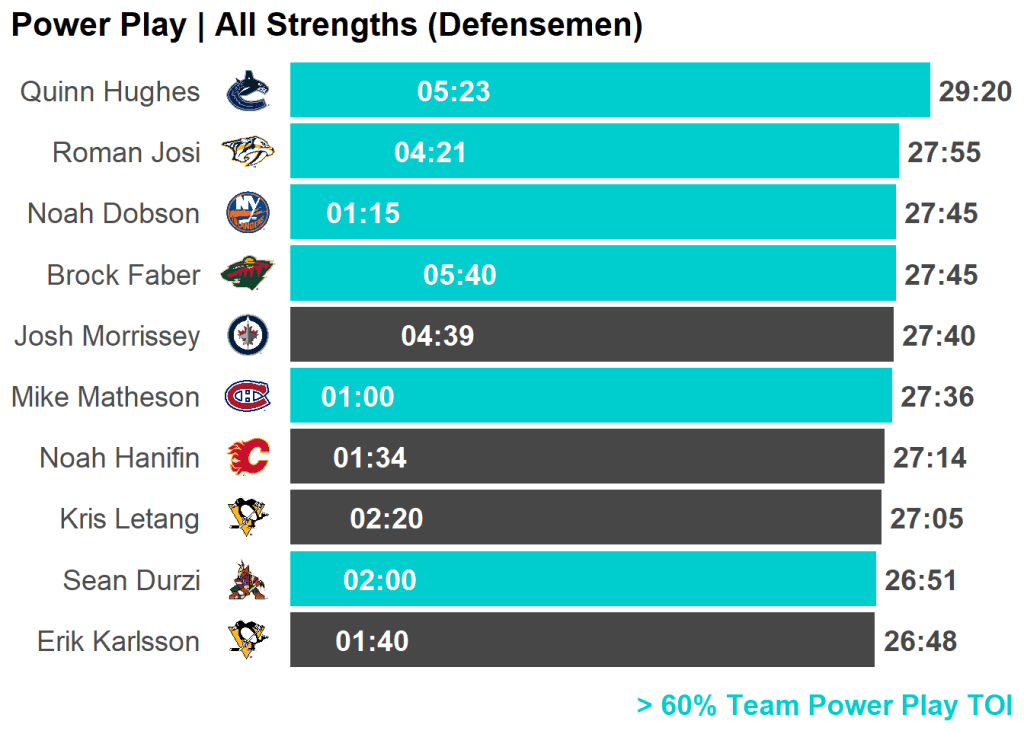The width and height of the screenshot is (1024, 731).
Task: Click Penguins logo beside Kris Letang
Action: coord(247,518)
